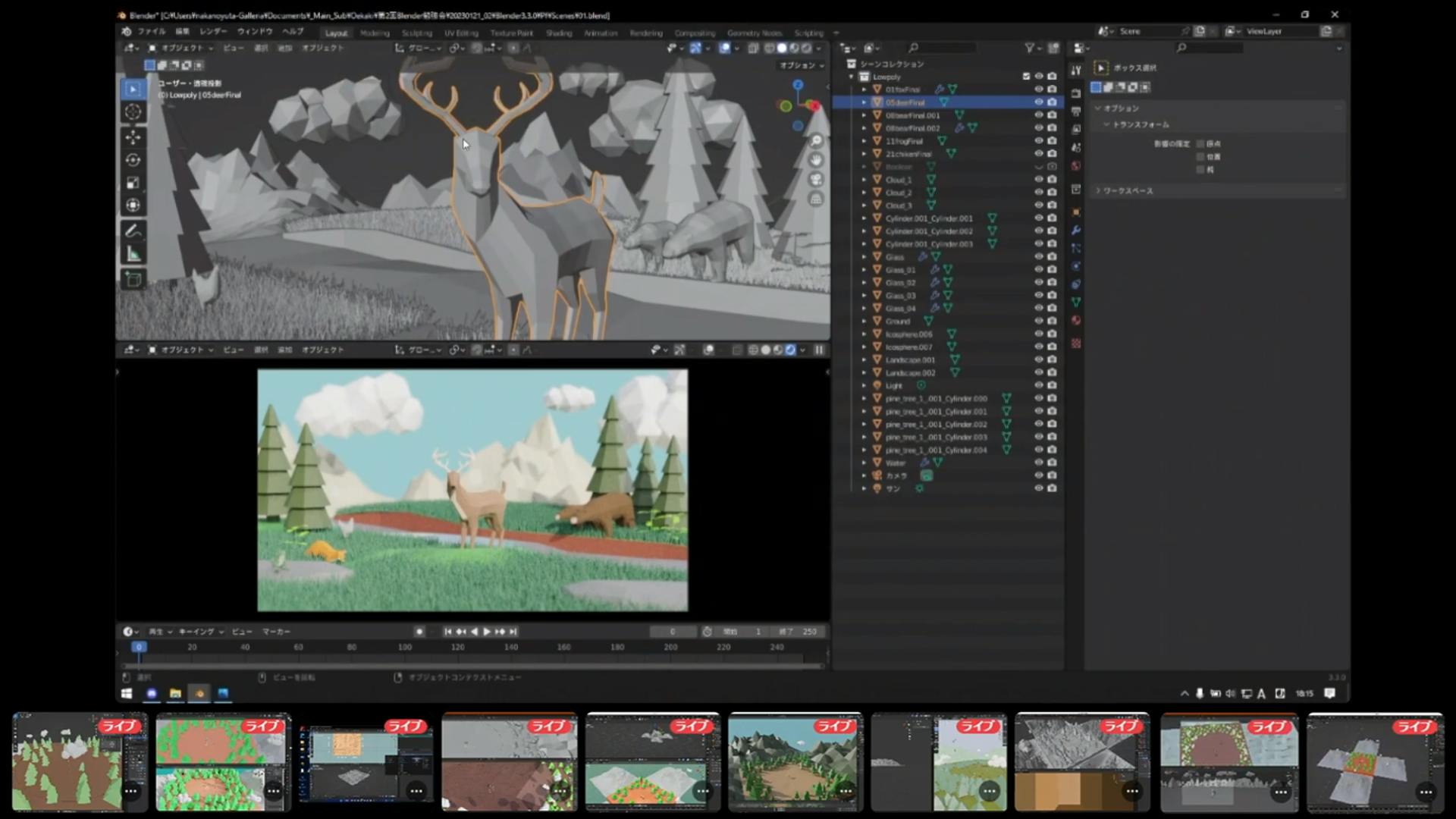The width and height of the screenshot is (1456, 819).
Task: Hide 01foxFinal with its eye icon
Action: (1039, 89)
